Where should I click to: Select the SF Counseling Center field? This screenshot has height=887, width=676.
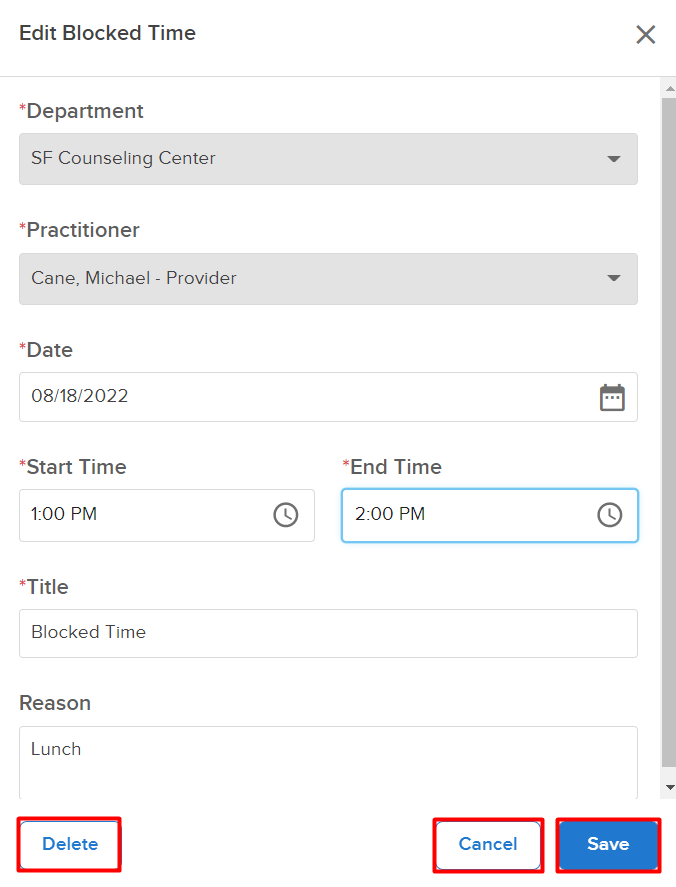click(328, 159)
